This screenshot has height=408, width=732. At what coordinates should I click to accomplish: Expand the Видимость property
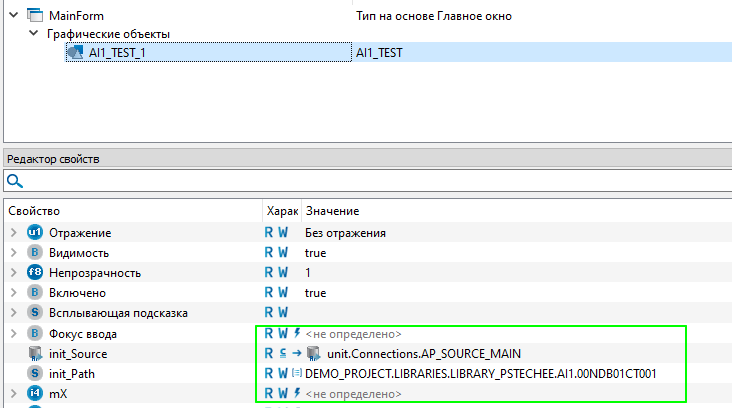(13, 253)
